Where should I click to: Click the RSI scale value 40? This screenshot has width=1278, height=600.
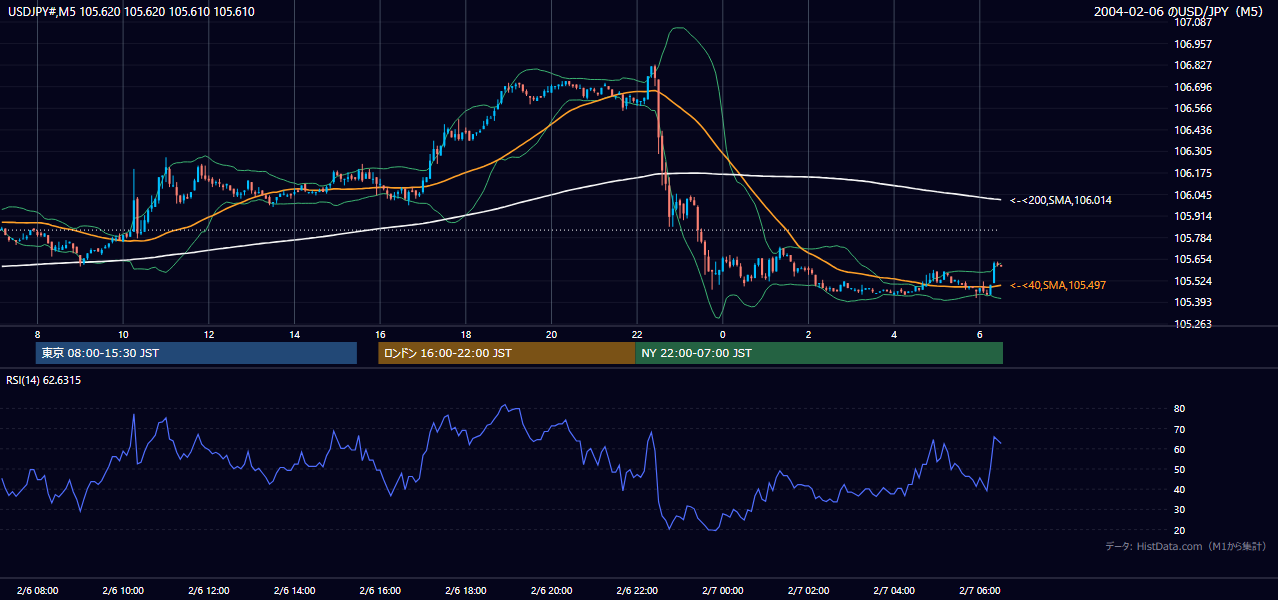click(1179, 489)
